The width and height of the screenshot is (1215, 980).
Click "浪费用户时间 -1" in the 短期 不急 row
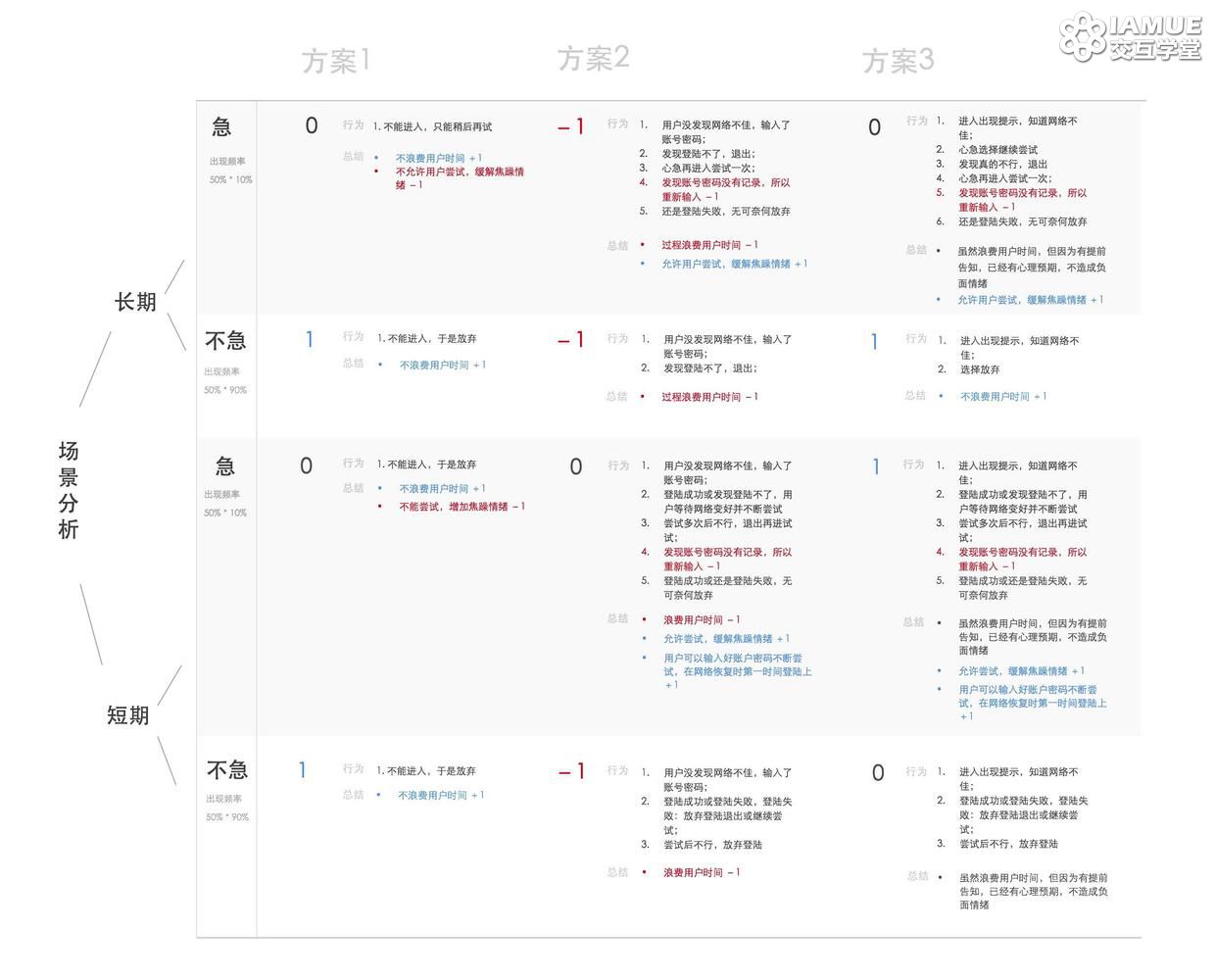point(702,872)
